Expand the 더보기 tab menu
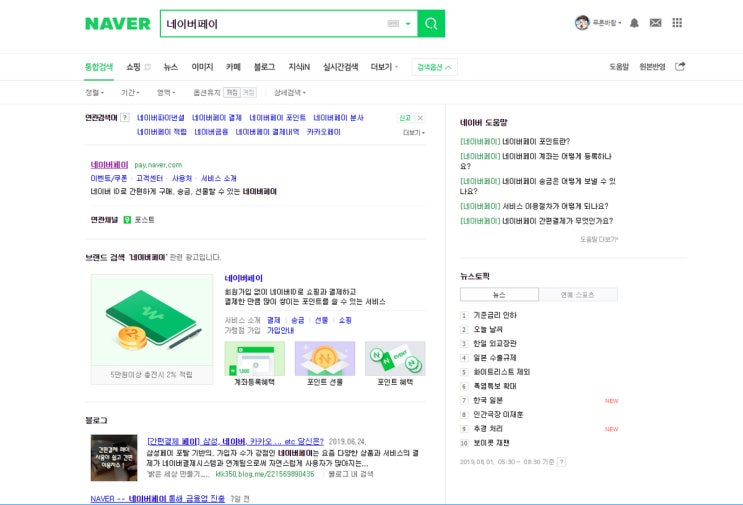 tap(384, 67)
